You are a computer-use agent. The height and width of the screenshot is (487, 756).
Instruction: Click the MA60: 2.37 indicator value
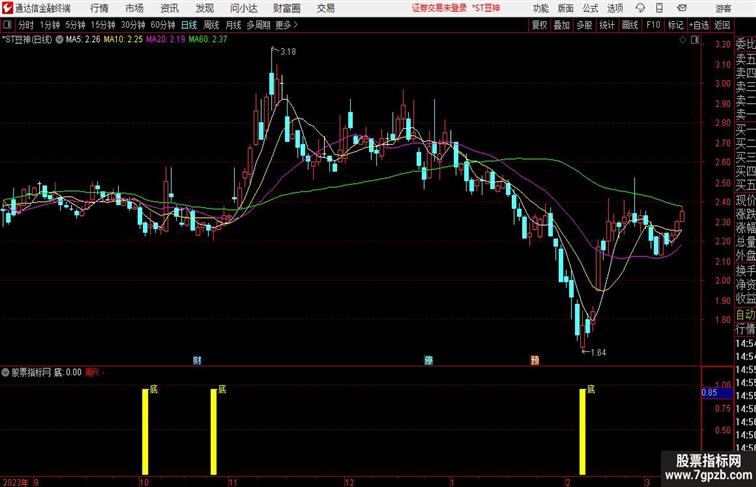208,40
